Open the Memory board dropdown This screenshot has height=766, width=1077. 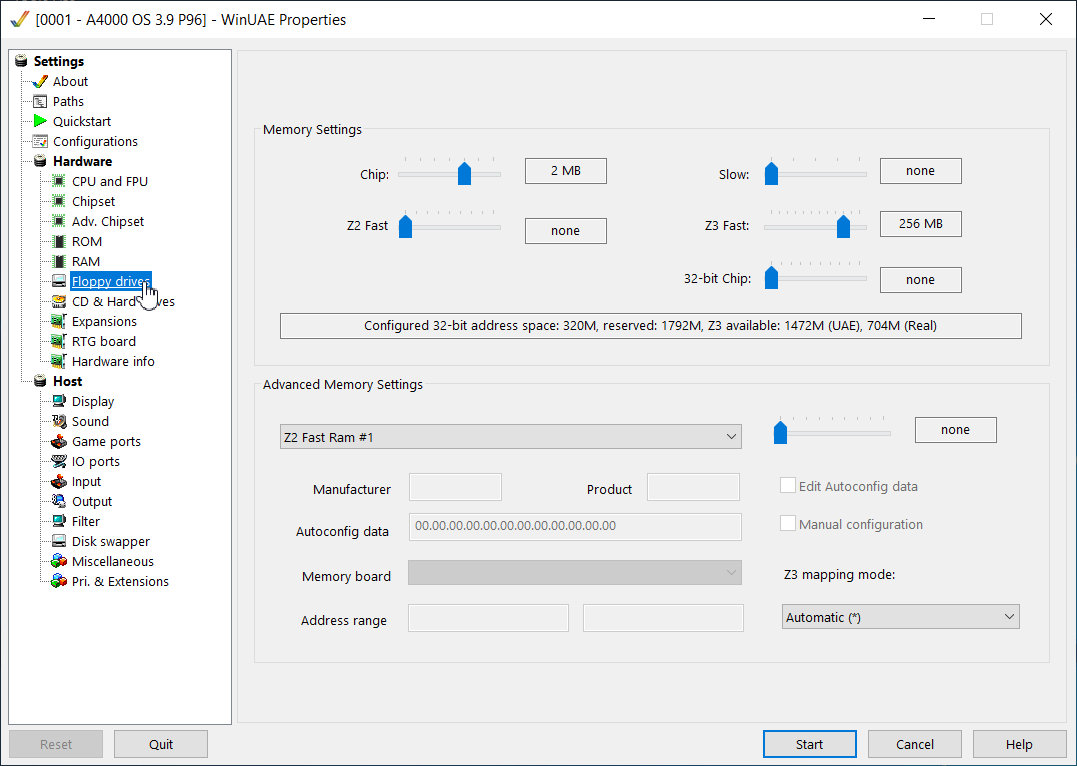[575, 573]
